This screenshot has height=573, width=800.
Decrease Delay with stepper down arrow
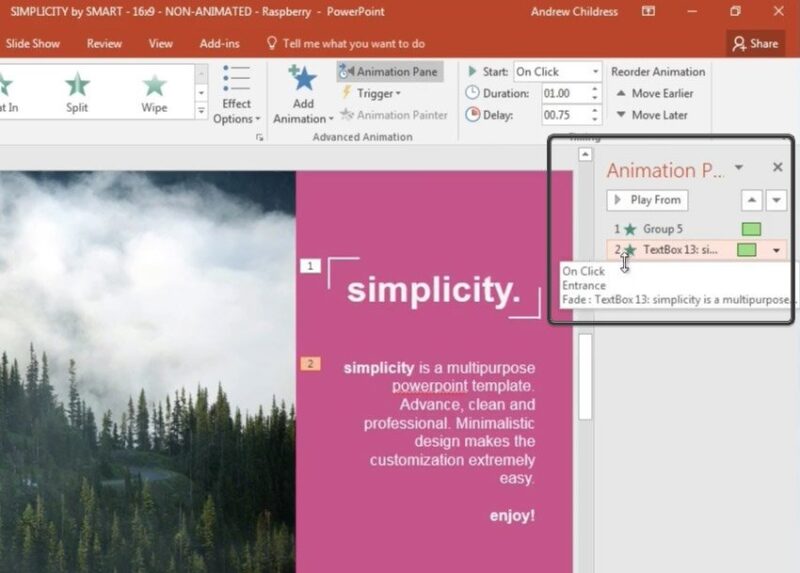(x=595, y=120)
